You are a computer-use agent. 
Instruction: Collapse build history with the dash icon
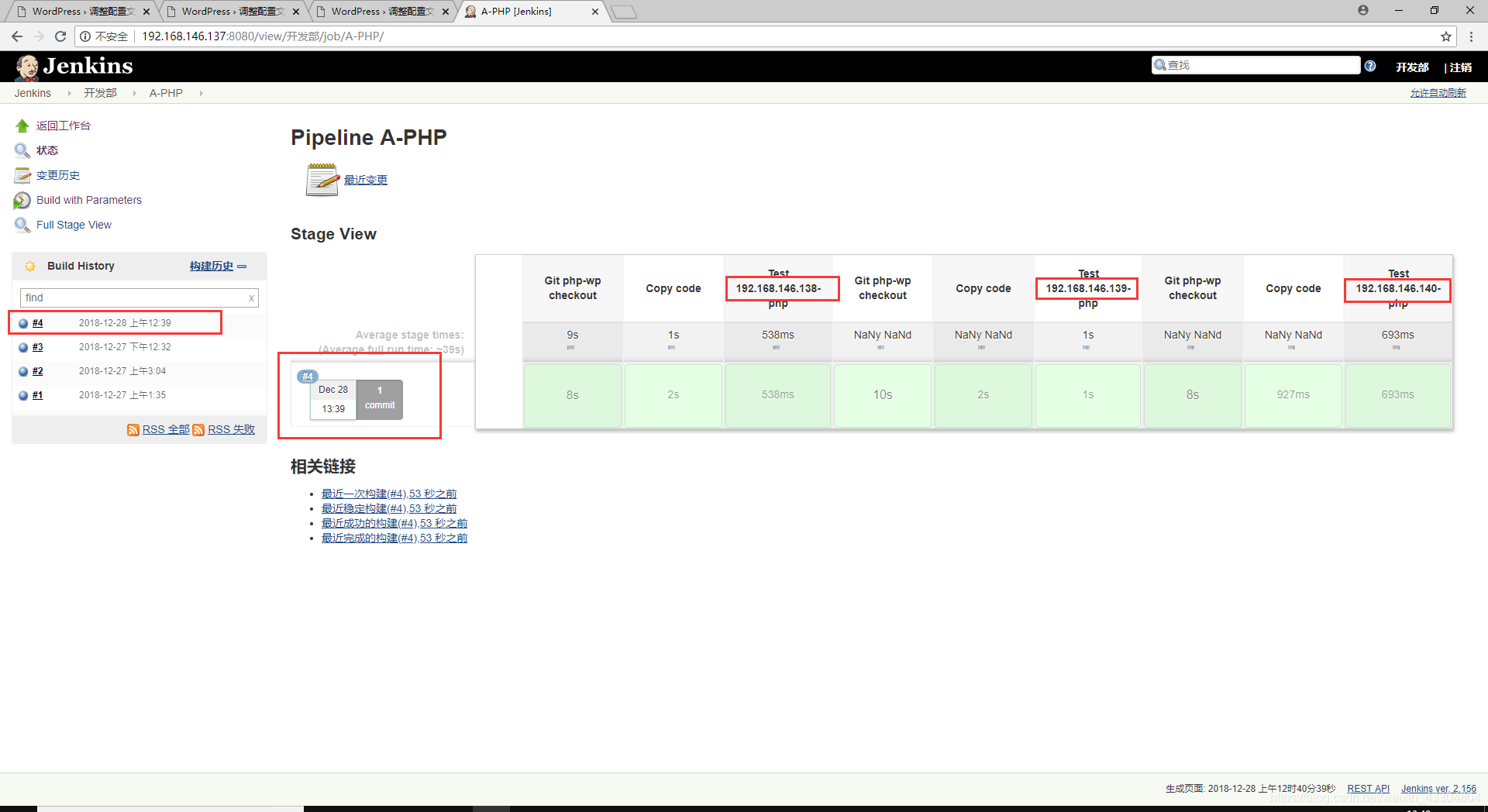point(242,266)
